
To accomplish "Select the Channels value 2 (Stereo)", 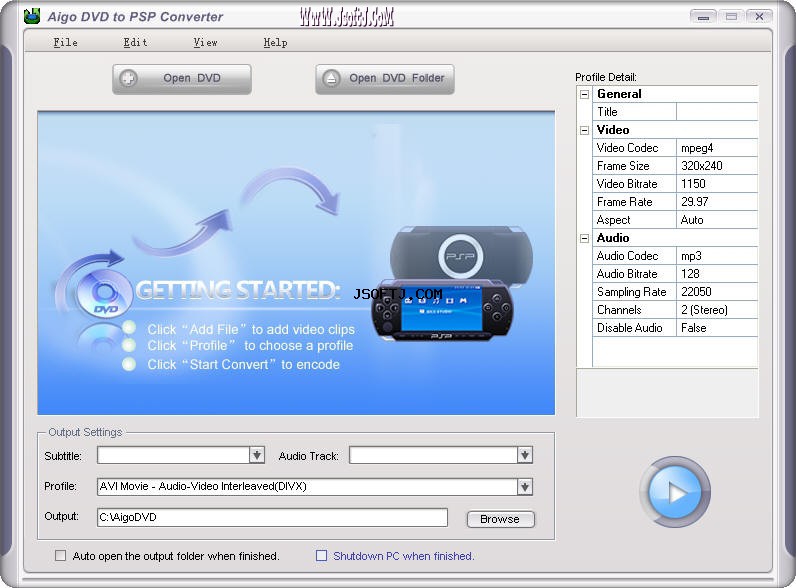I will 717,310.
